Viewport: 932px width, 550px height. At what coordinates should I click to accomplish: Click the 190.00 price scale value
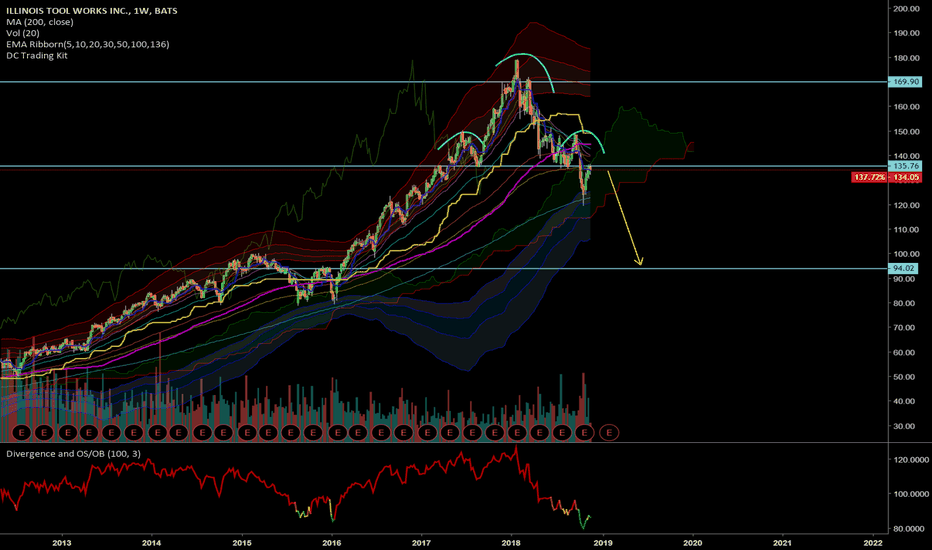(x=906, y=33)
